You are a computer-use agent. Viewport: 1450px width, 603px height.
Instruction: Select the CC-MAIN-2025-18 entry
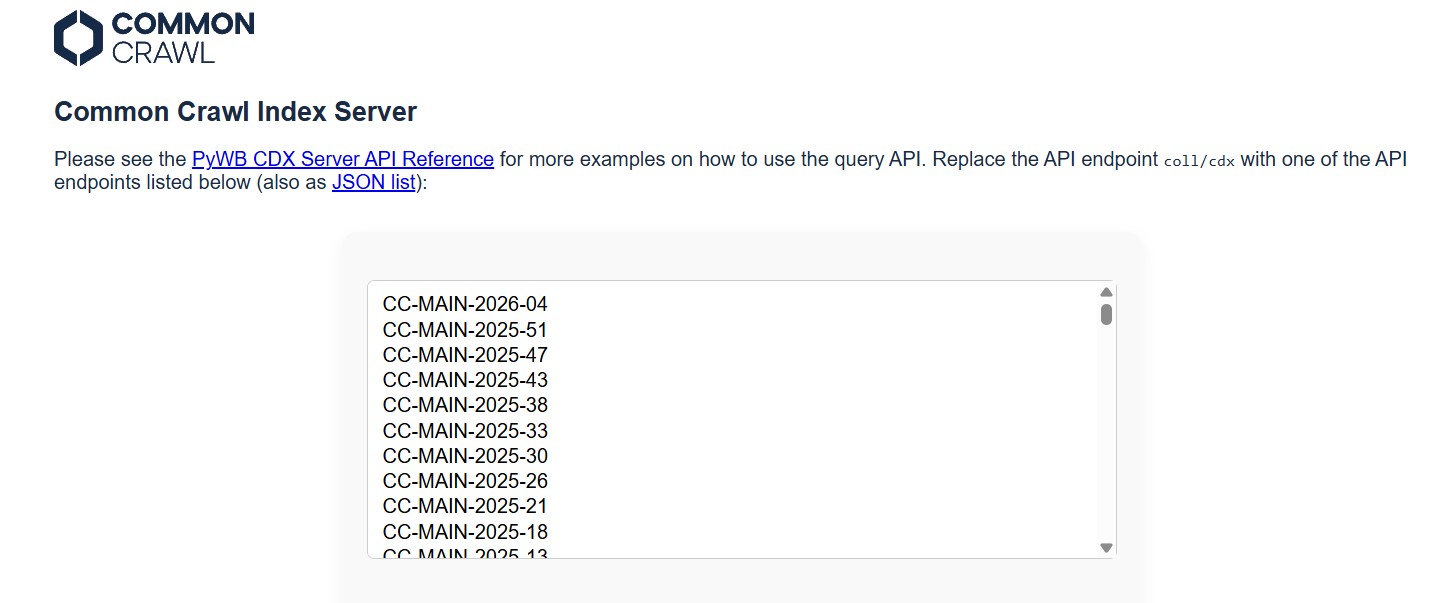coord(465,532)
